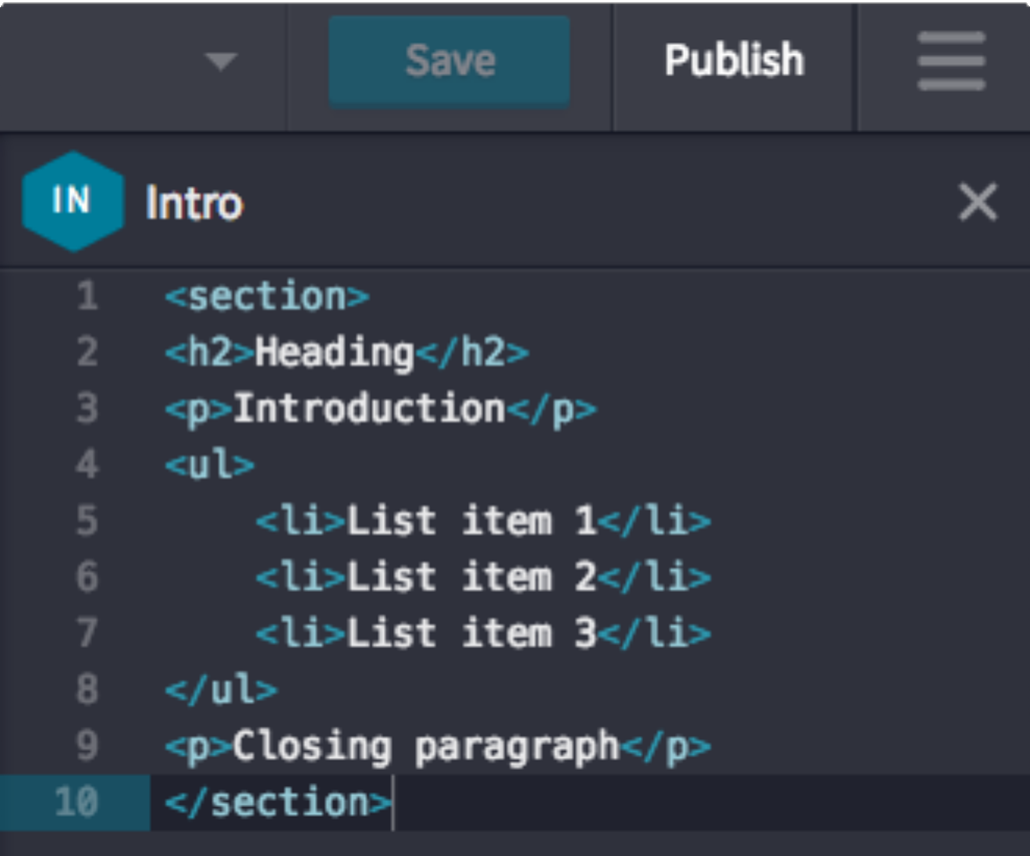Place cursor on the opening ul tag

tap(209, 465)
